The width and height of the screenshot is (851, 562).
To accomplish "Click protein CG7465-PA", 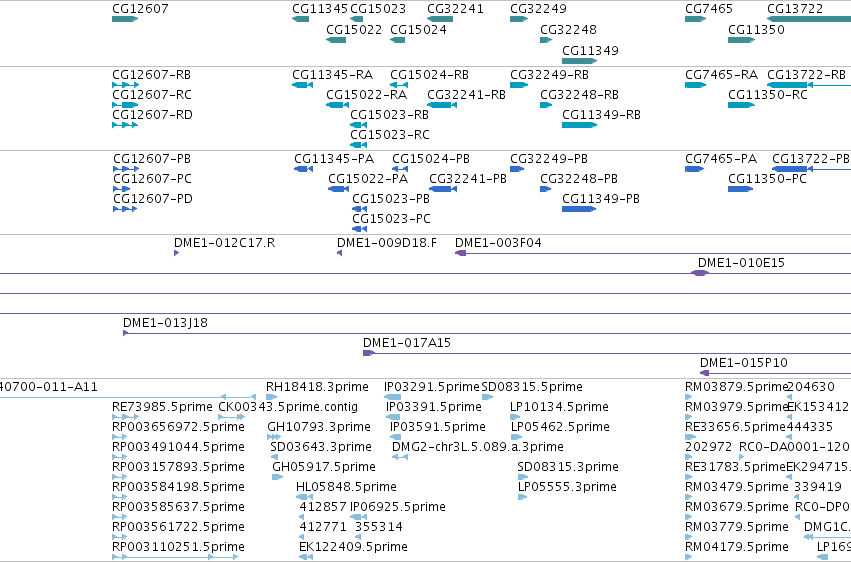I will click(x=694, y=169).
